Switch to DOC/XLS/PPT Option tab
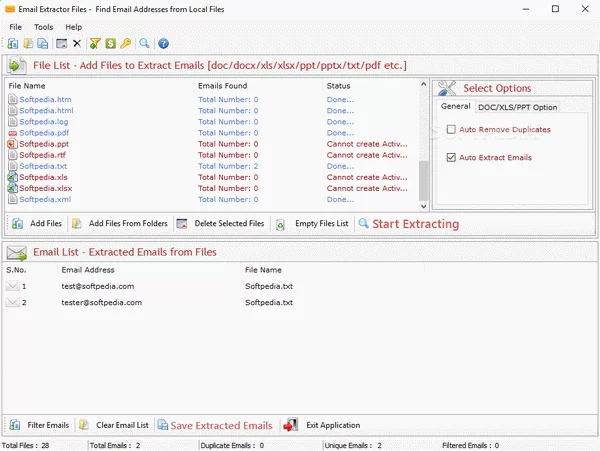 pos(517,107)
